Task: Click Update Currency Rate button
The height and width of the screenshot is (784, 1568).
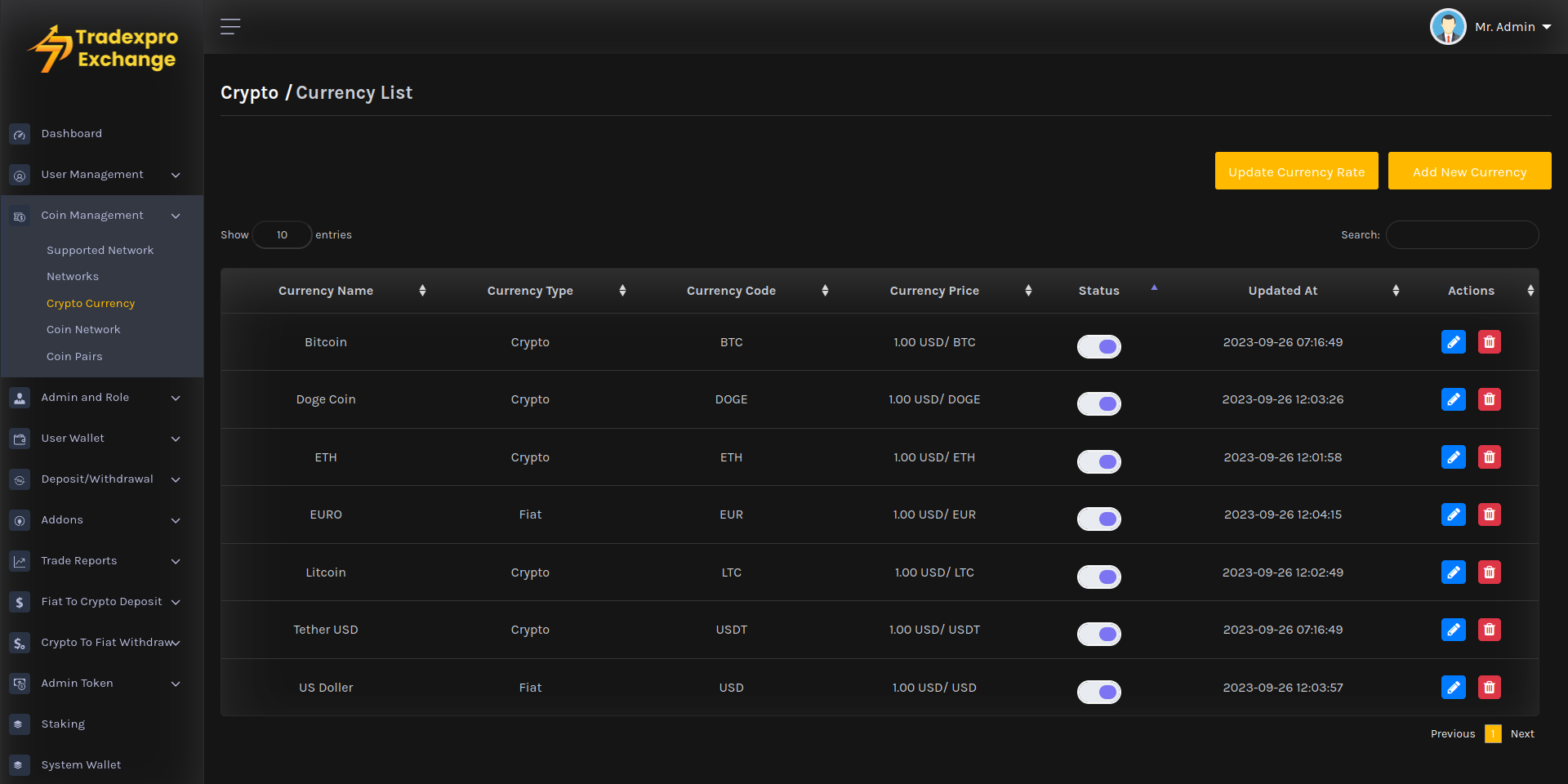Action: 1296,171
